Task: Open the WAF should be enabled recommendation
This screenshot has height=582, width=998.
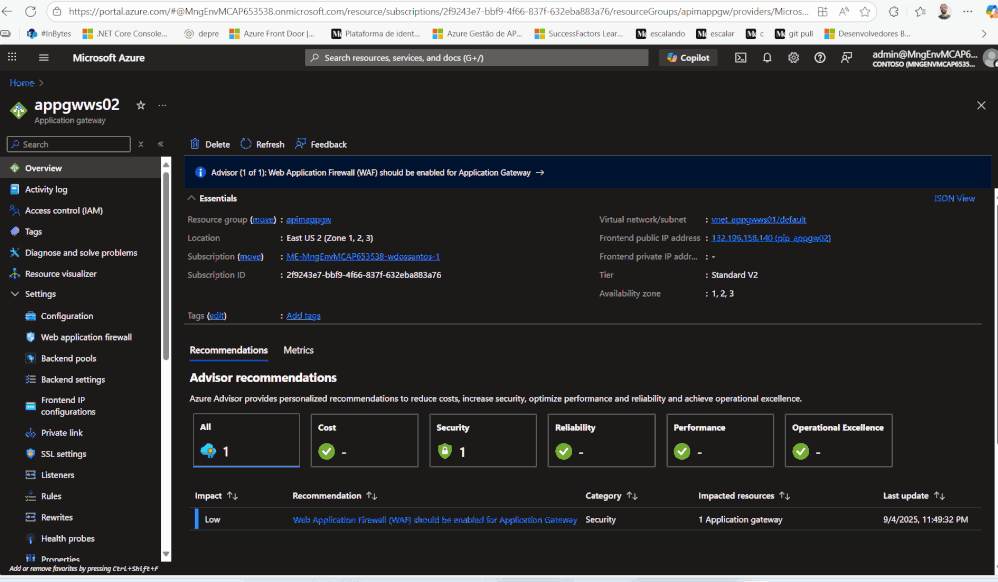Action: click(435, 520)
